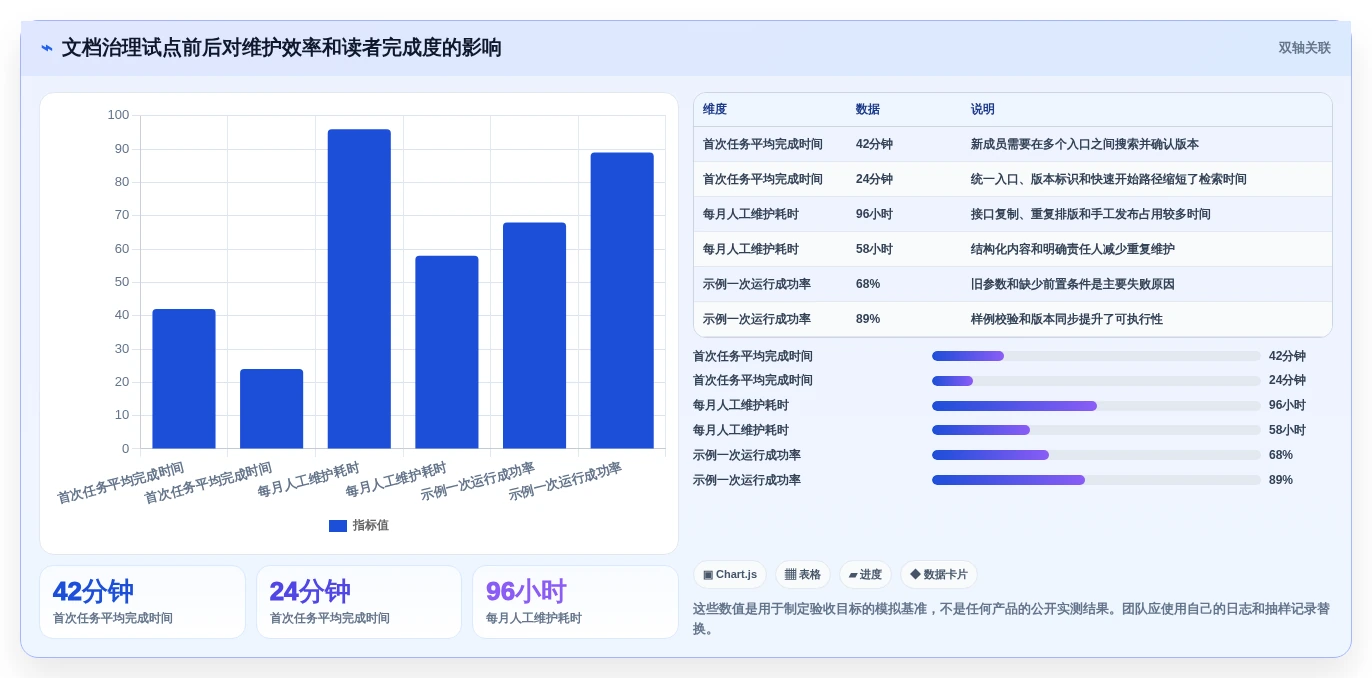
Task: Click the progress bar in the 96小时 row
Action: click(1096, 406)
